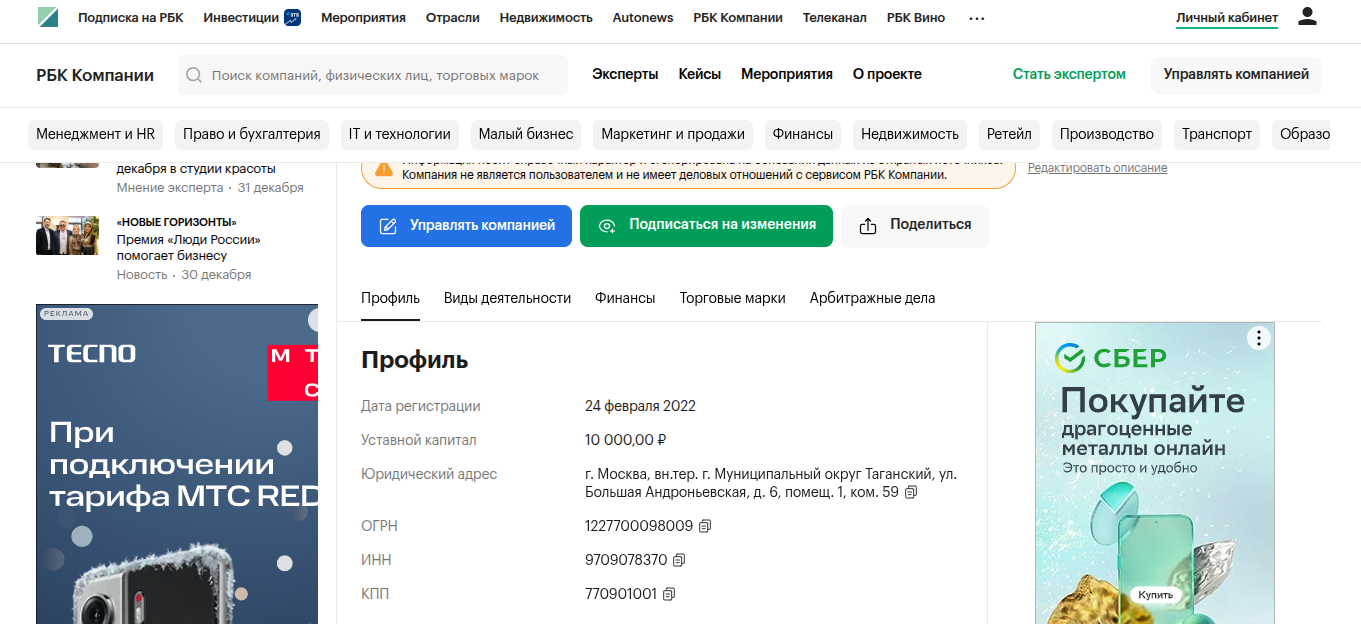1361x624 pixels.
Task: Click Поделиться button
Action: [914, 226]
